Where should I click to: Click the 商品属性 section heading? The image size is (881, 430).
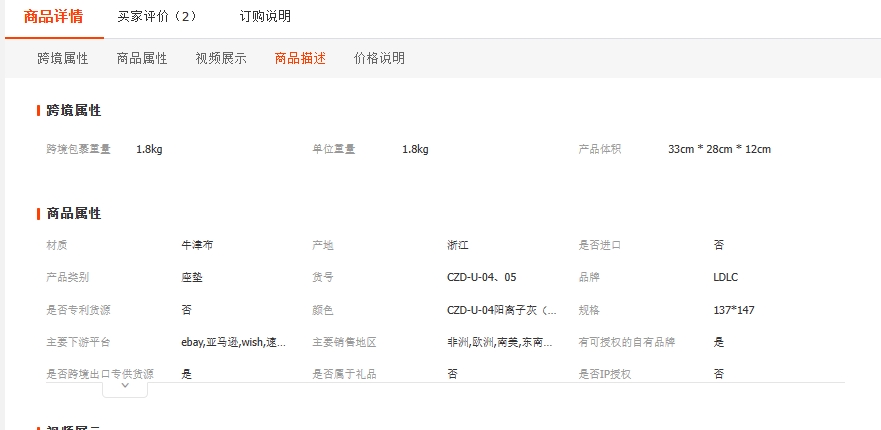click(73, 213)
